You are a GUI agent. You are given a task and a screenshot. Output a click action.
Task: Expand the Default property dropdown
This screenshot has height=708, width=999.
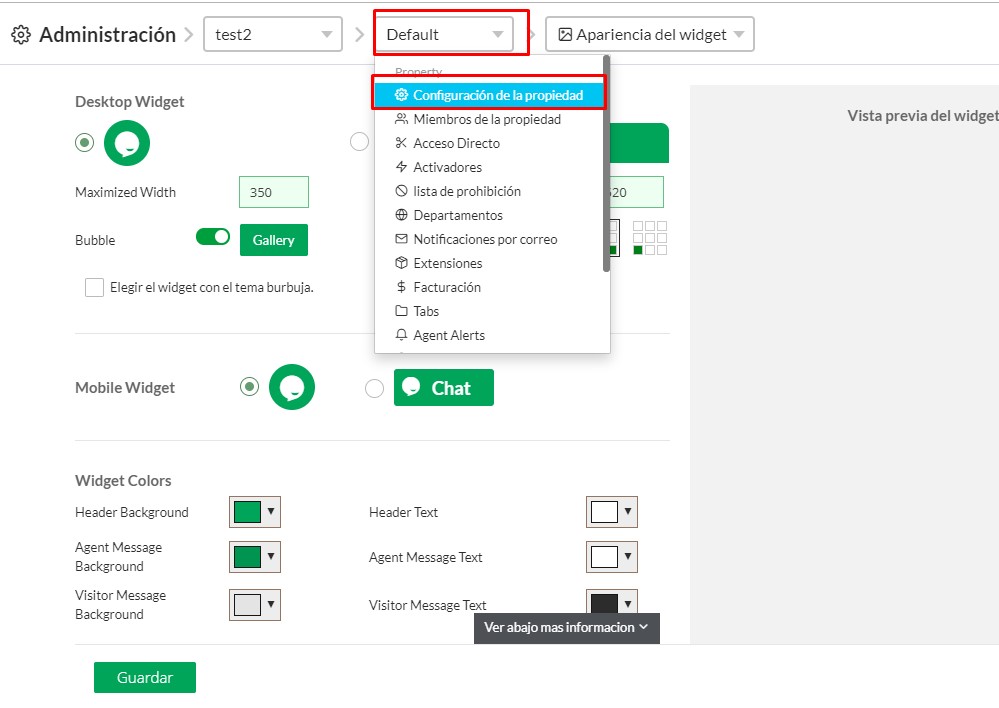point(444,34)
